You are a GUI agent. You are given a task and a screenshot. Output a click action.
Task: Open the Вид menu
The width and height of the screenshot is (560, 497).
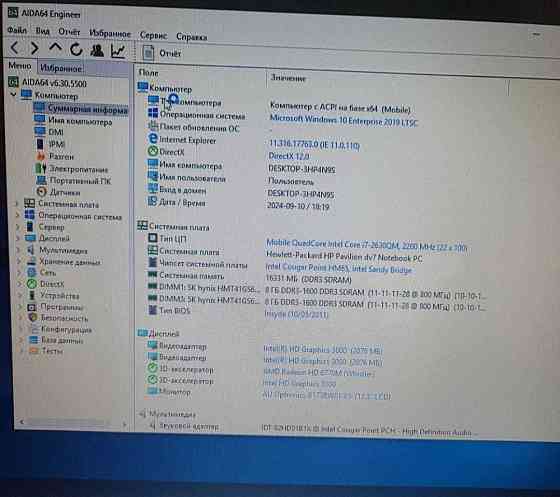[x=42, y=31]
